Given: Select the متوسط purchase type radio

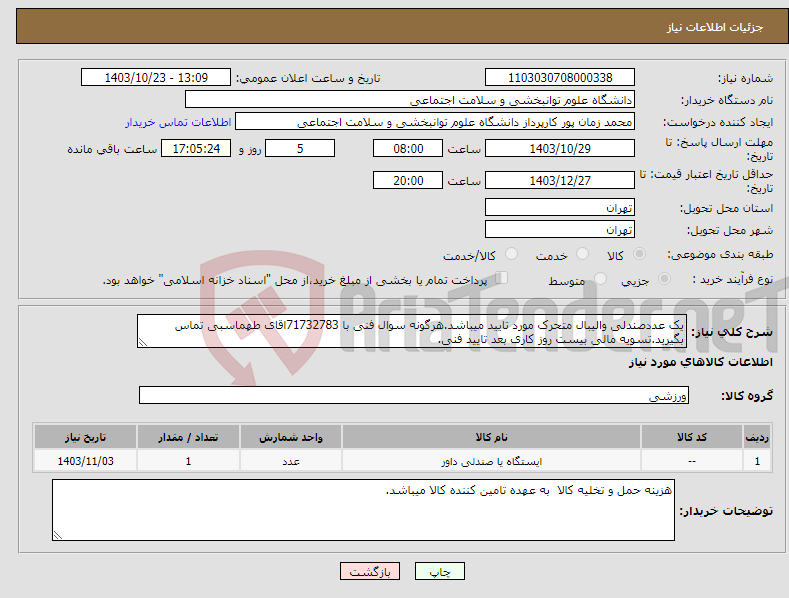Looking at the screenshot, I should pos(600,278).
